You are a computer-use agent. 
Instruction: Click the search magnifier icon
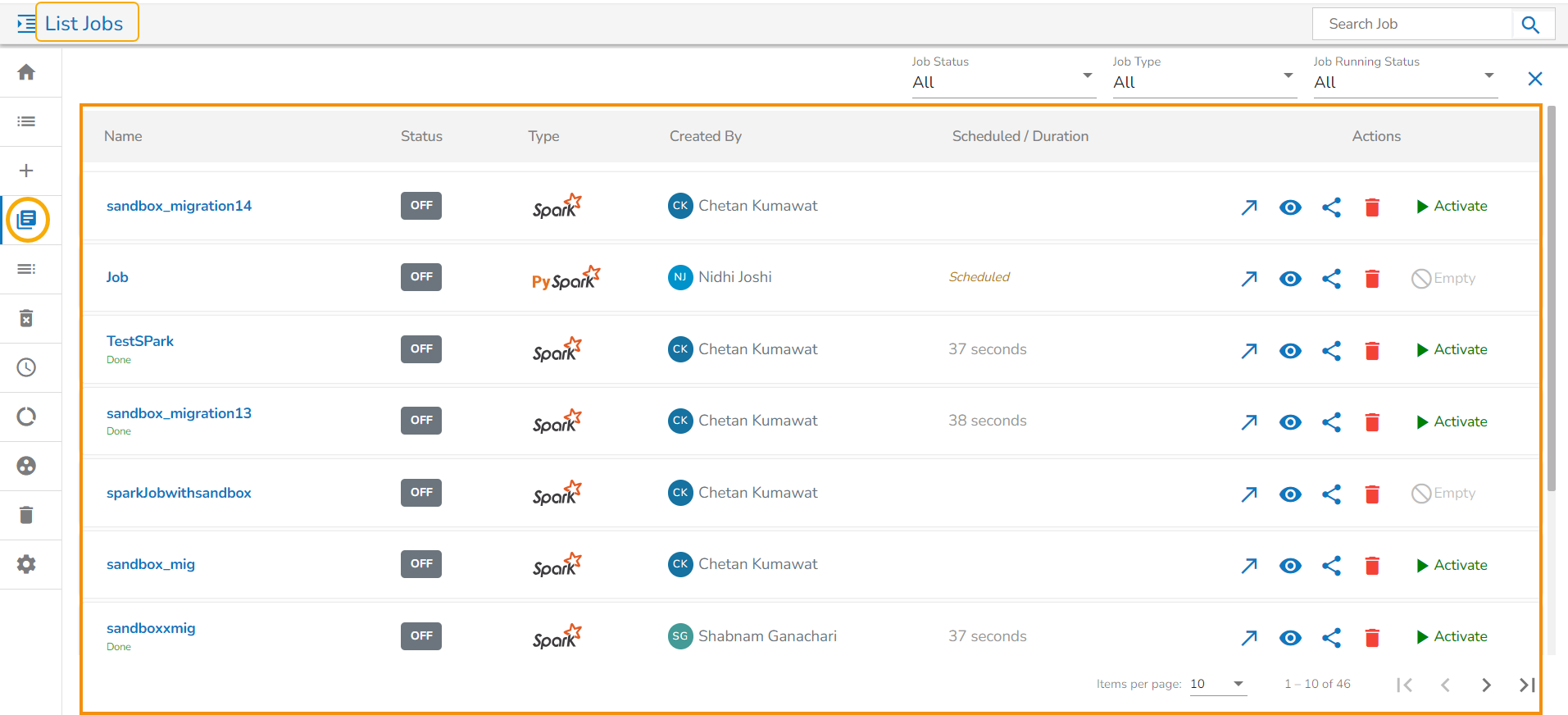pyautogui.click(x=1529, y=25)
